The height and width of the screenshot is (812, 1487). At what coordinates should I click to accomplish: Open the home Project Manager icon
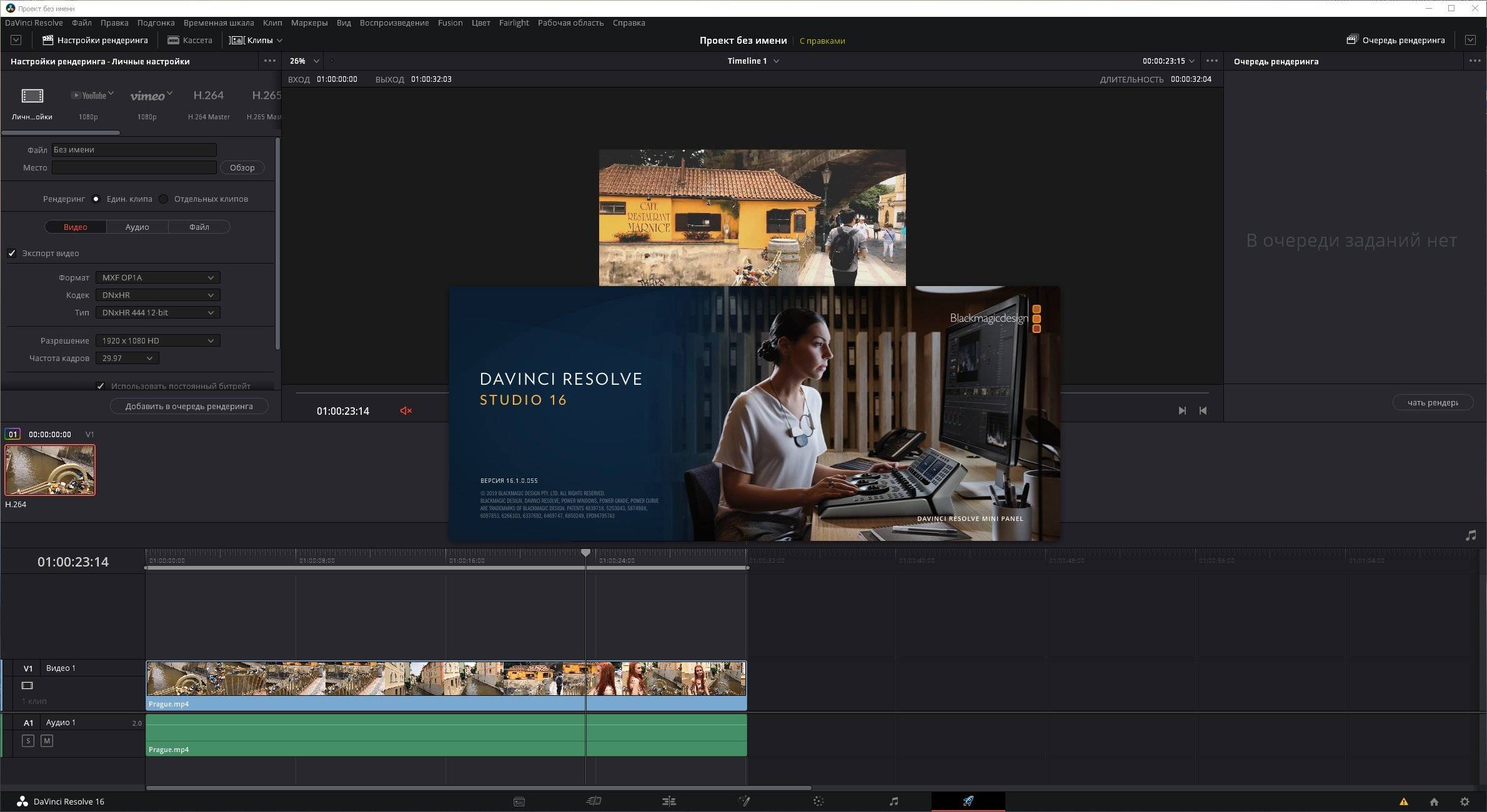pyautogui.click(x=1434, y=801)
